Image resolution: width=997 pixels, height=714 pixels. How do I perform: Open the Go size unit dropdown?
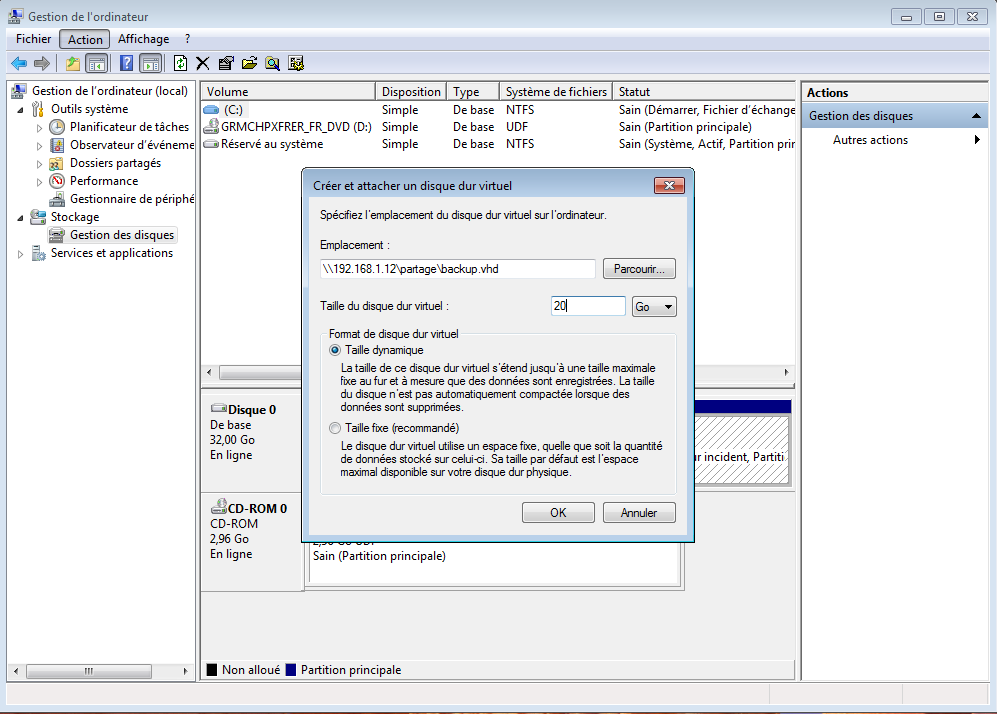[x=655, y=307]
